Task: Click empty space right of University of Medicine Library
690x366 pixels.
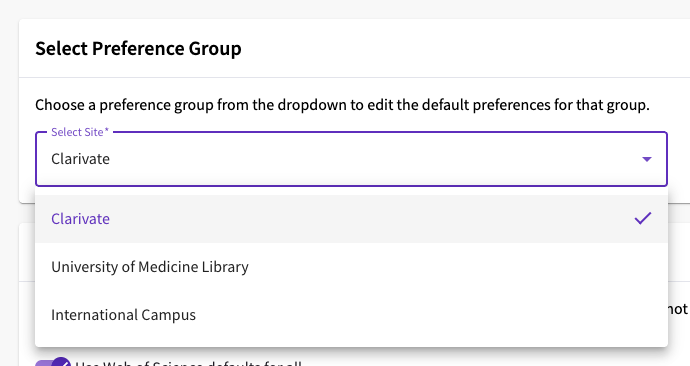Action: (x=458, y=267)
